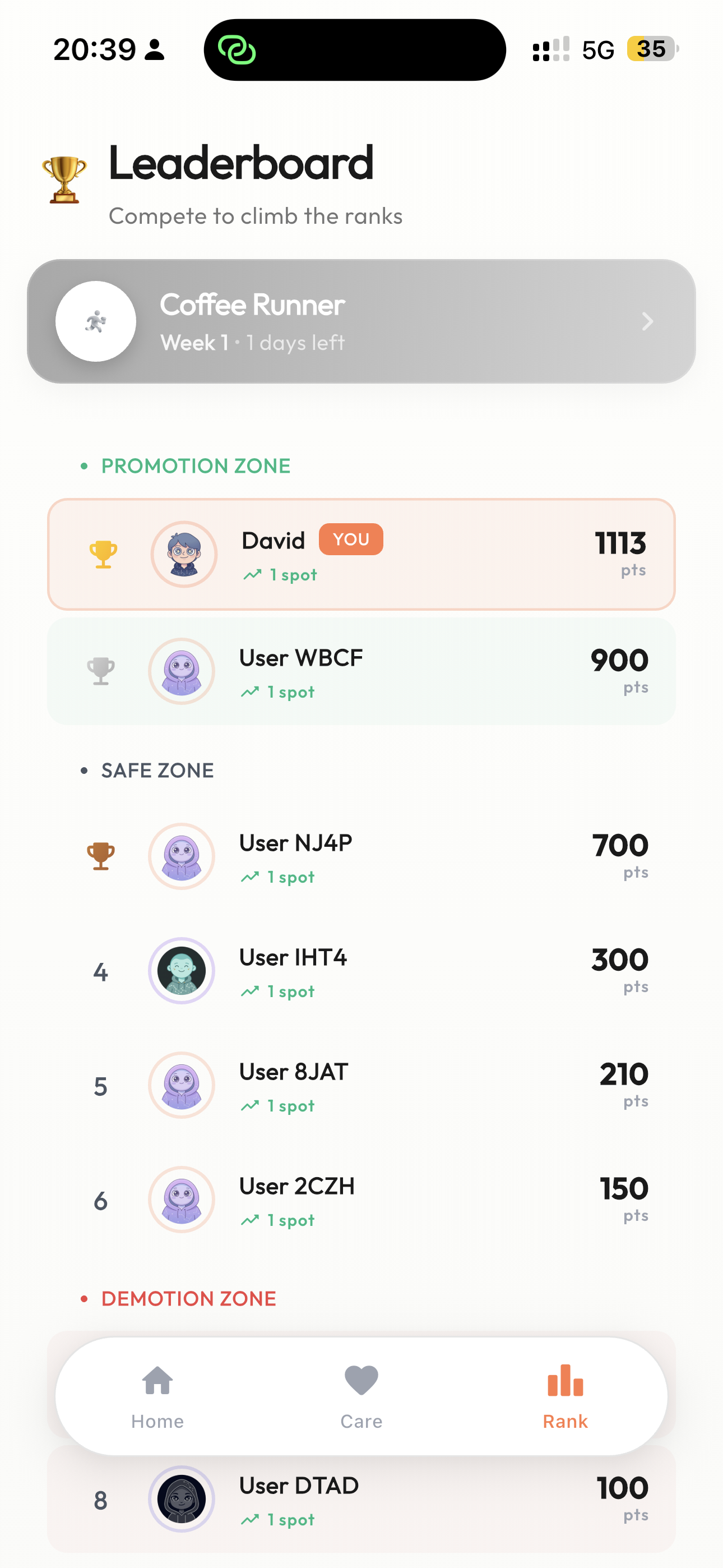Select User DTAD's avatar
The width and height of the screenshot is (723, 1568).
tap(182, 1499)
